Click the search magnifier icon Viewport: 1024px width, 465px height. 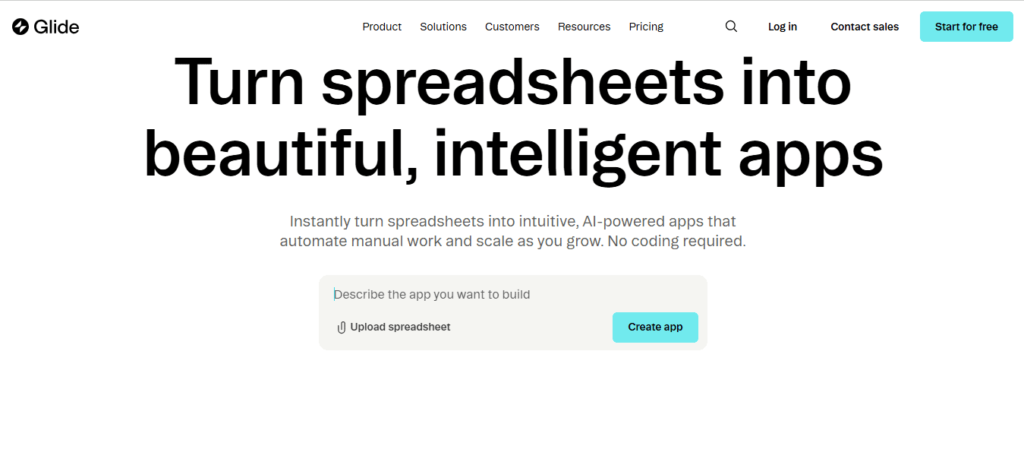click(x=731, y=27)
